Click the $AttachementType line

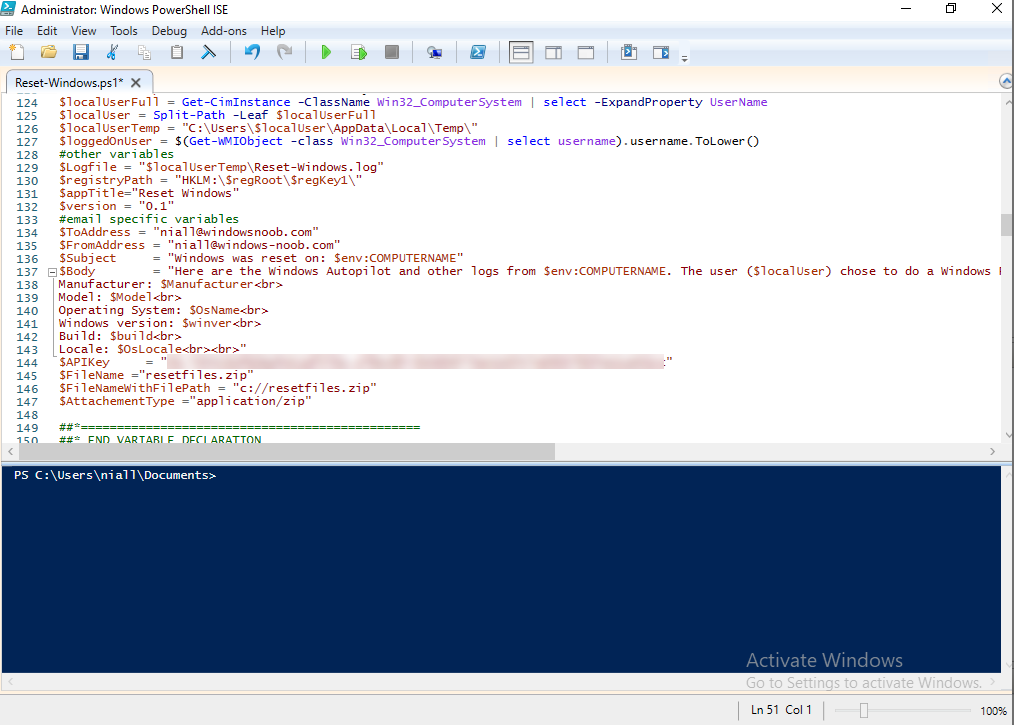click(185, 401)
